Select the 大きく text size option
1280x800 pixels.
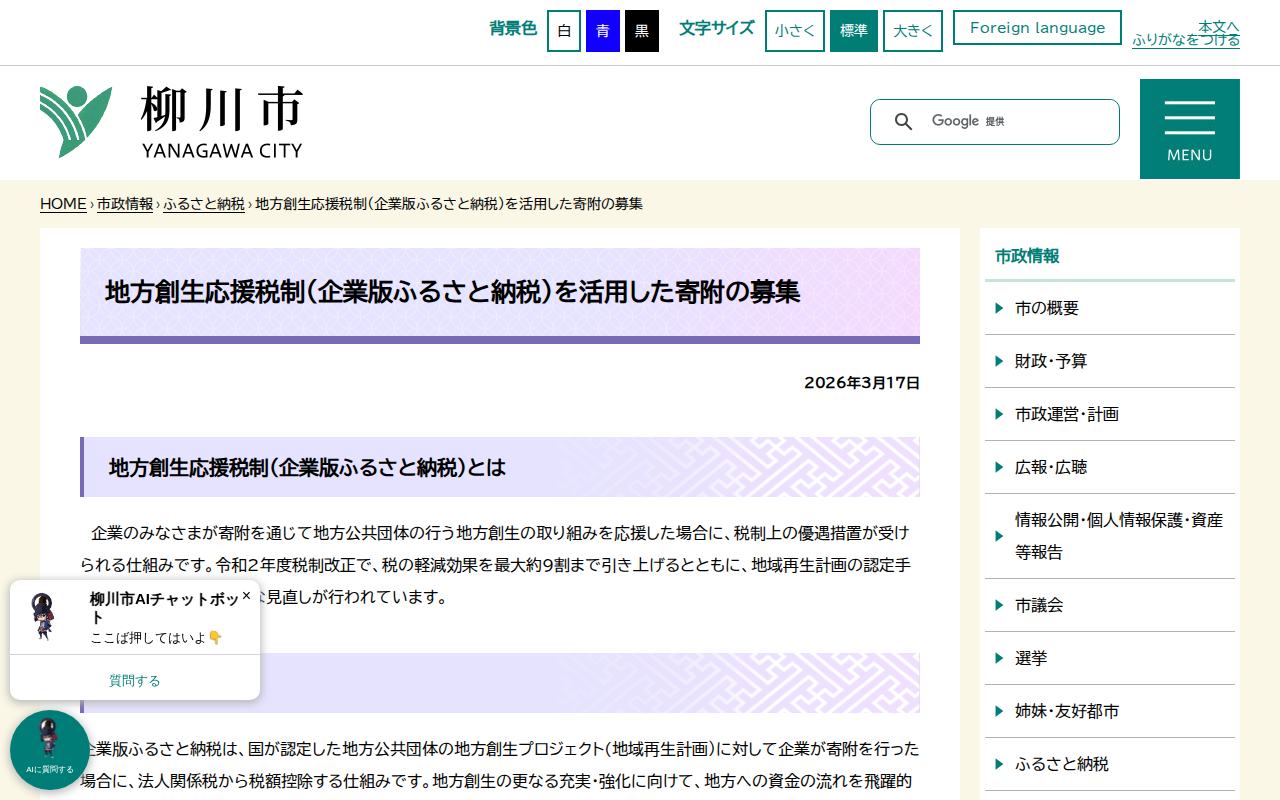tap(912, 30)
